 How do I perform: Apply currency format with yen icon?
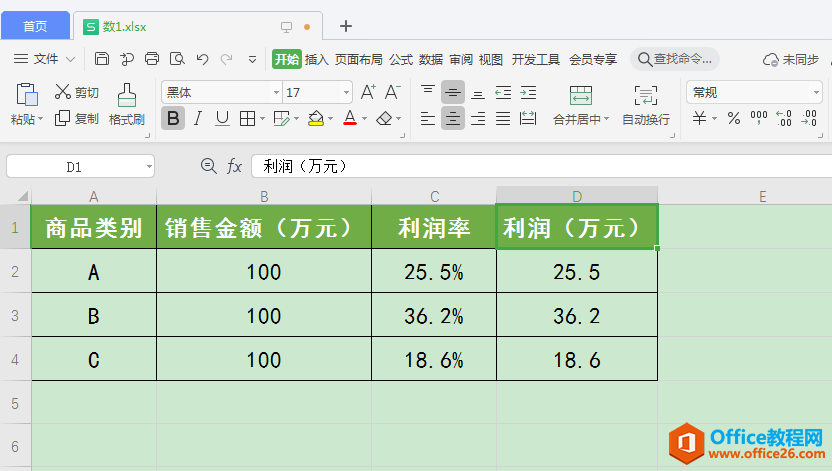pyautogui.click(x=699, y=118)
